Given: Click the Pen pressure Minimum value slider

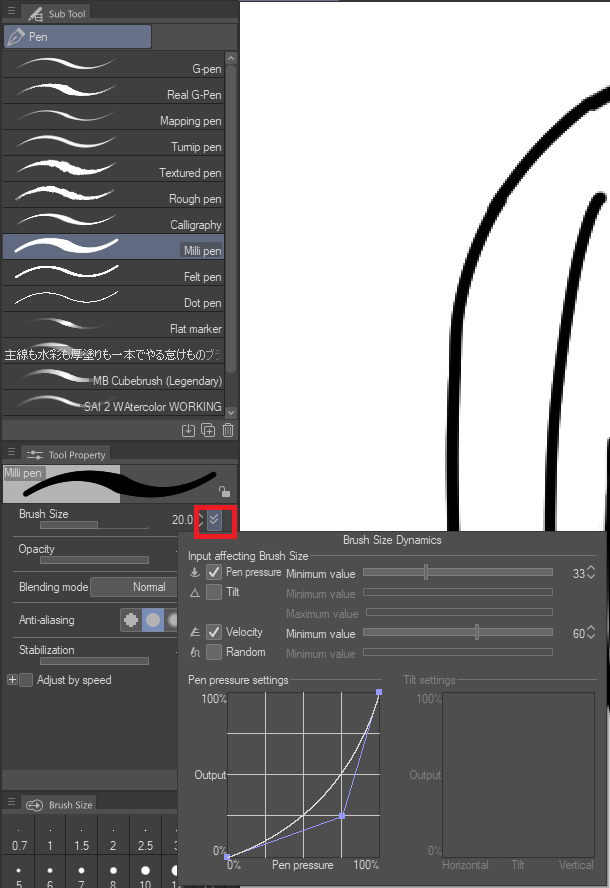Looking at the screenshot, I should click(x=458, y=573).
